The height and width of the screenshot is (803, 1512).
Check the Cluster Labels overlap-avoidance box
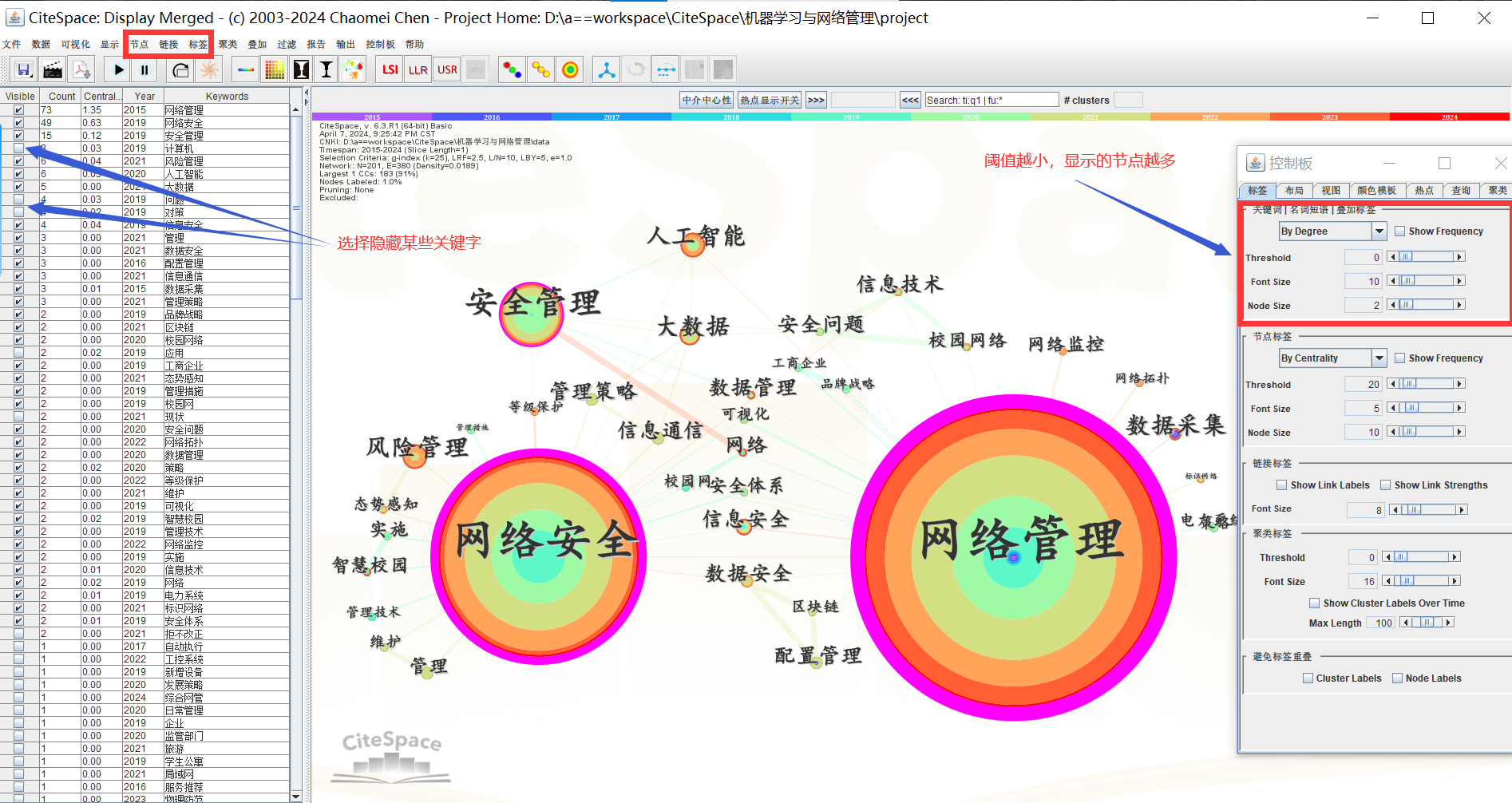(x=1308, y=678)
